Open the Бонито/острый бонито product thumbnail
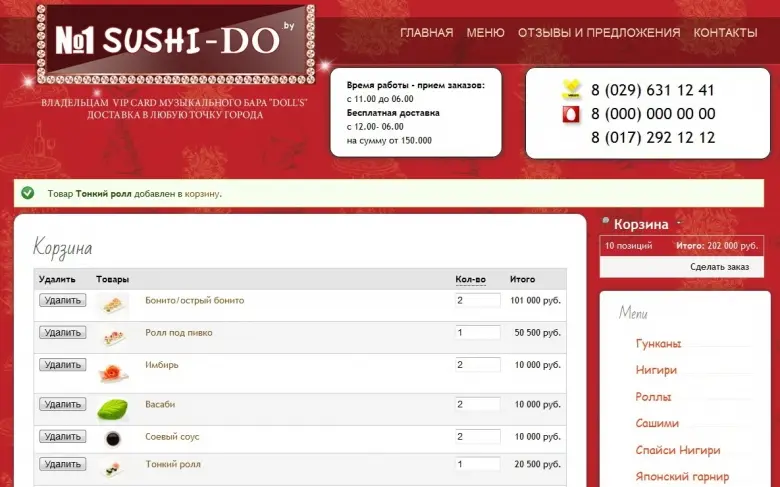The width and height of the screenshot is (780, 487). click(113, 304)
